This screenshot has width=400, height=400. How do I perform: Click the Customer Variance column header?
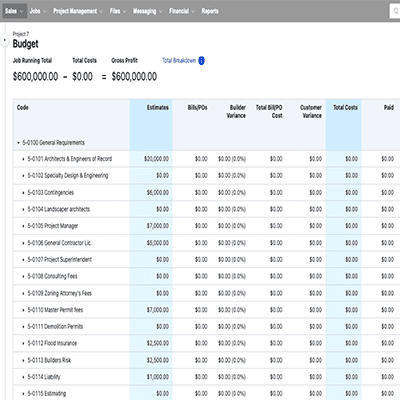[311, 111]
